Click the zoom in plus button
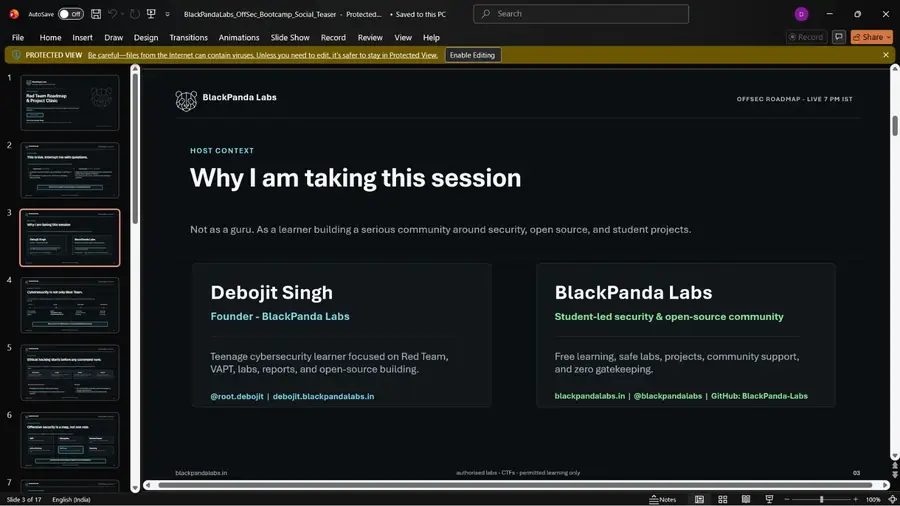This screenshot has width=900, height=506. point(855,500)
